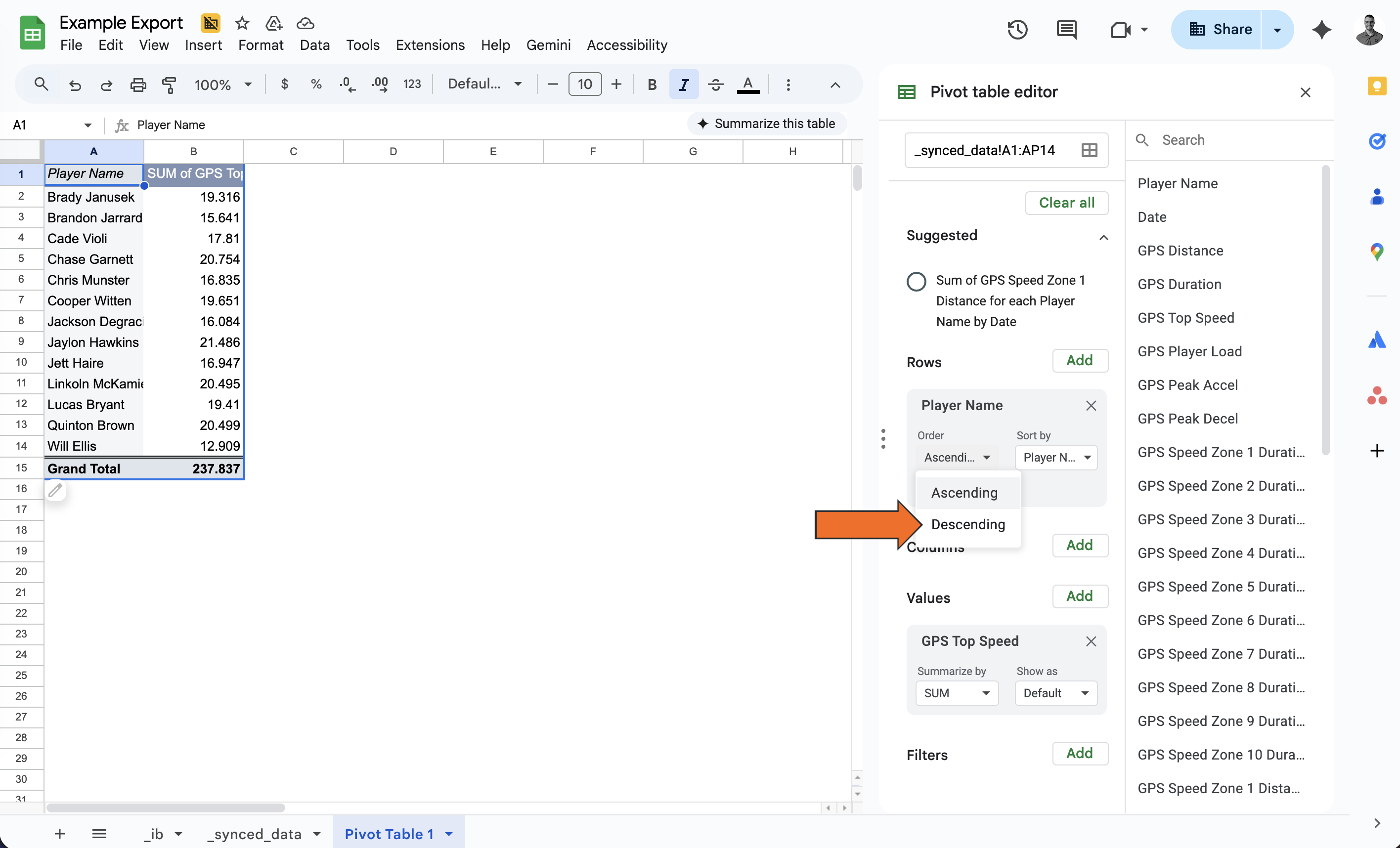Open more toolbar options three dots
This screenshot has width=1400, height=848.
point(787,85)
